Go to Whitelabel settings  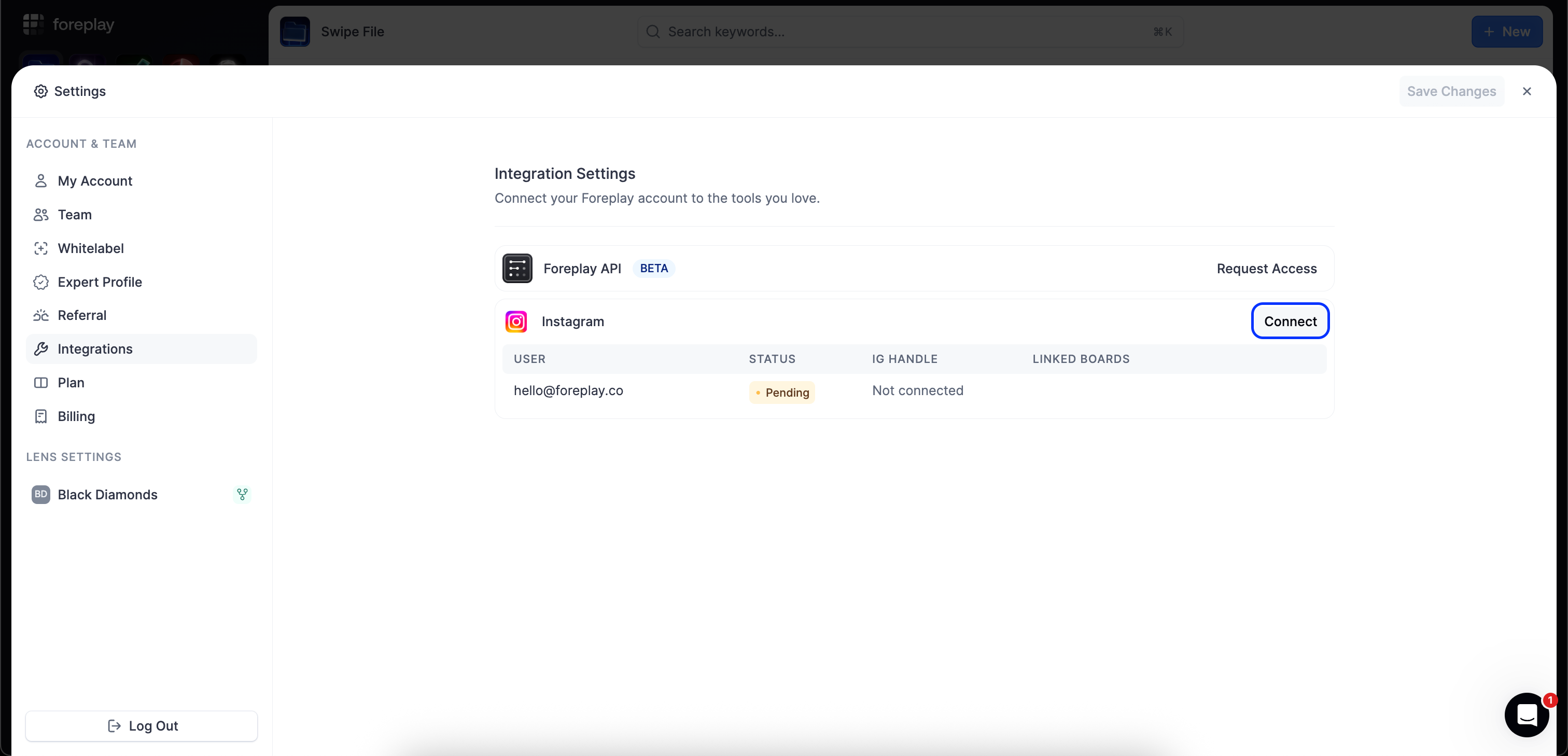tap(141, 248)
